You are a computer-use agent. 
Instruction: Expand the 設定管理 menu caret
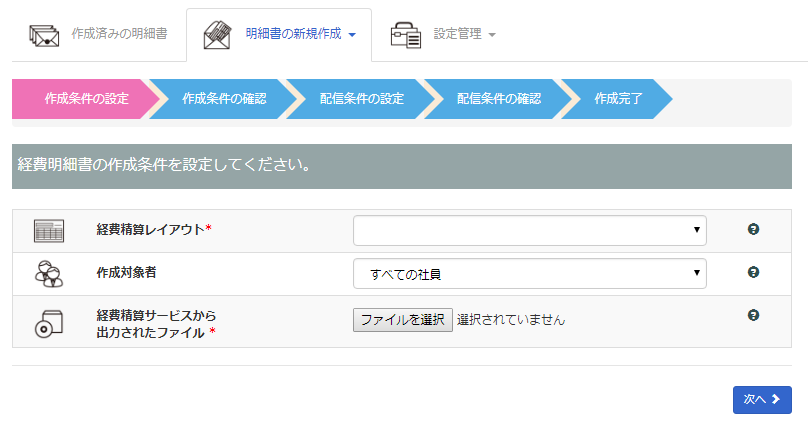click(492, 35)
